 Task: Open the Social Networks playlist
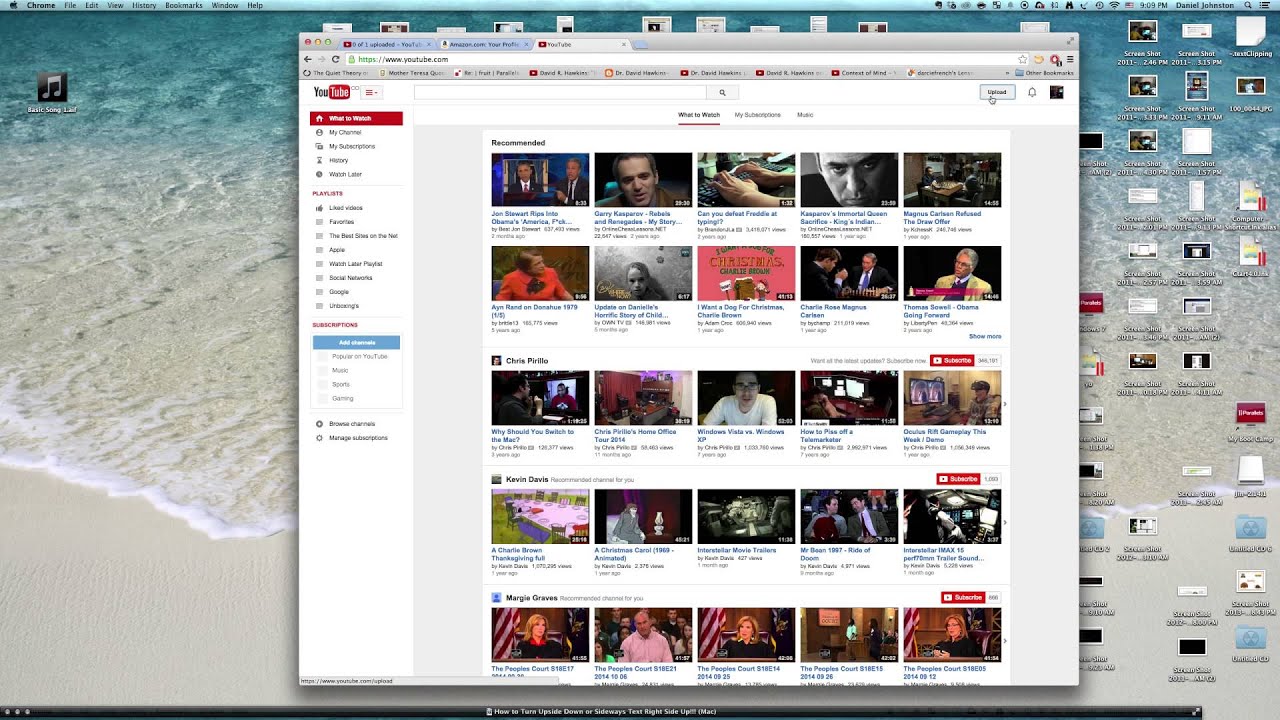click(x=350, y=278)
